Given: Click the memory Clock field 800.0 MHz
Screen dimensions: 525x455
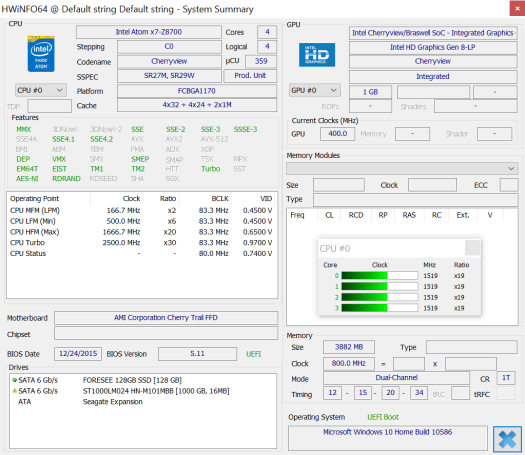Looking at the screenshot, I should click(x=349, y=363).
